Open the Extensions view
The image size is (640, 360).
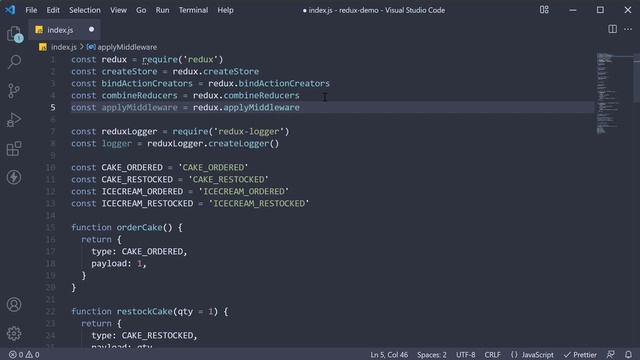coord(14,149)
